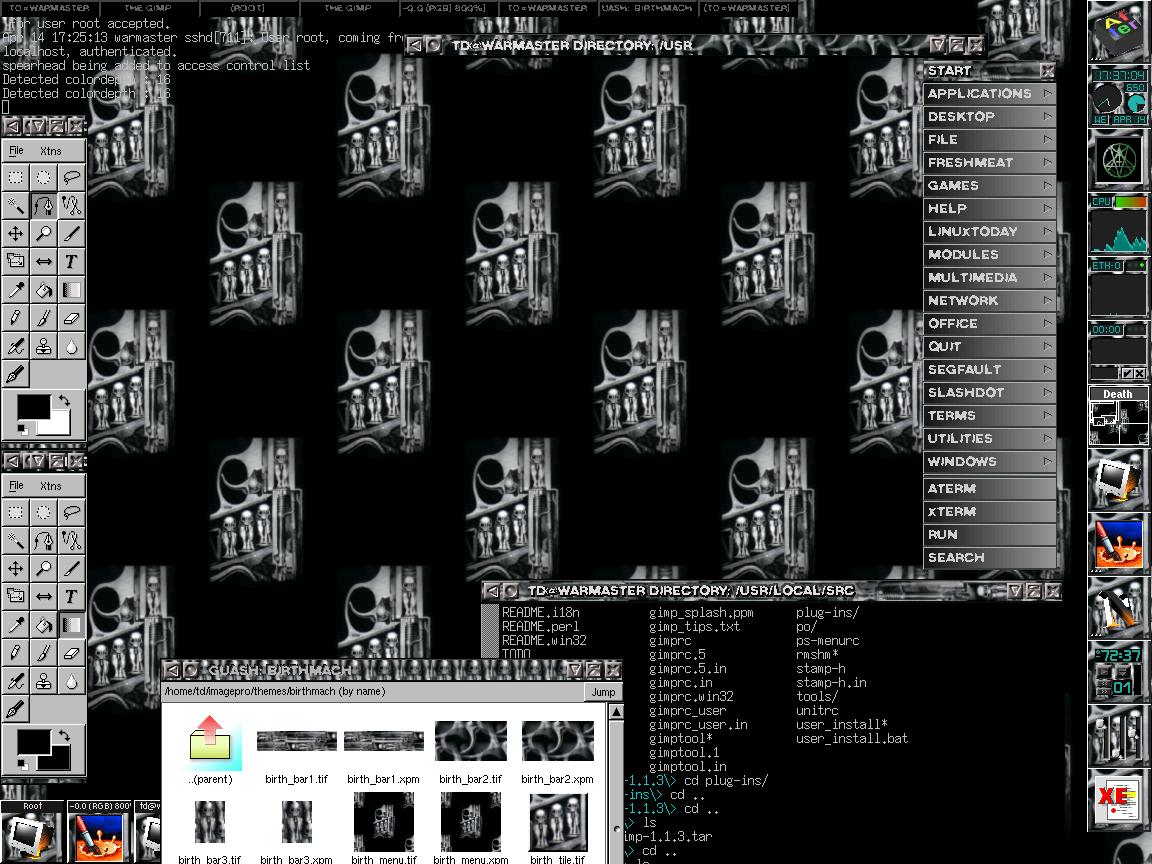Click the pentagram dock applet icon
Image resolution: width=1152 pixels, height=864 pixels.
click(1117, 161)
